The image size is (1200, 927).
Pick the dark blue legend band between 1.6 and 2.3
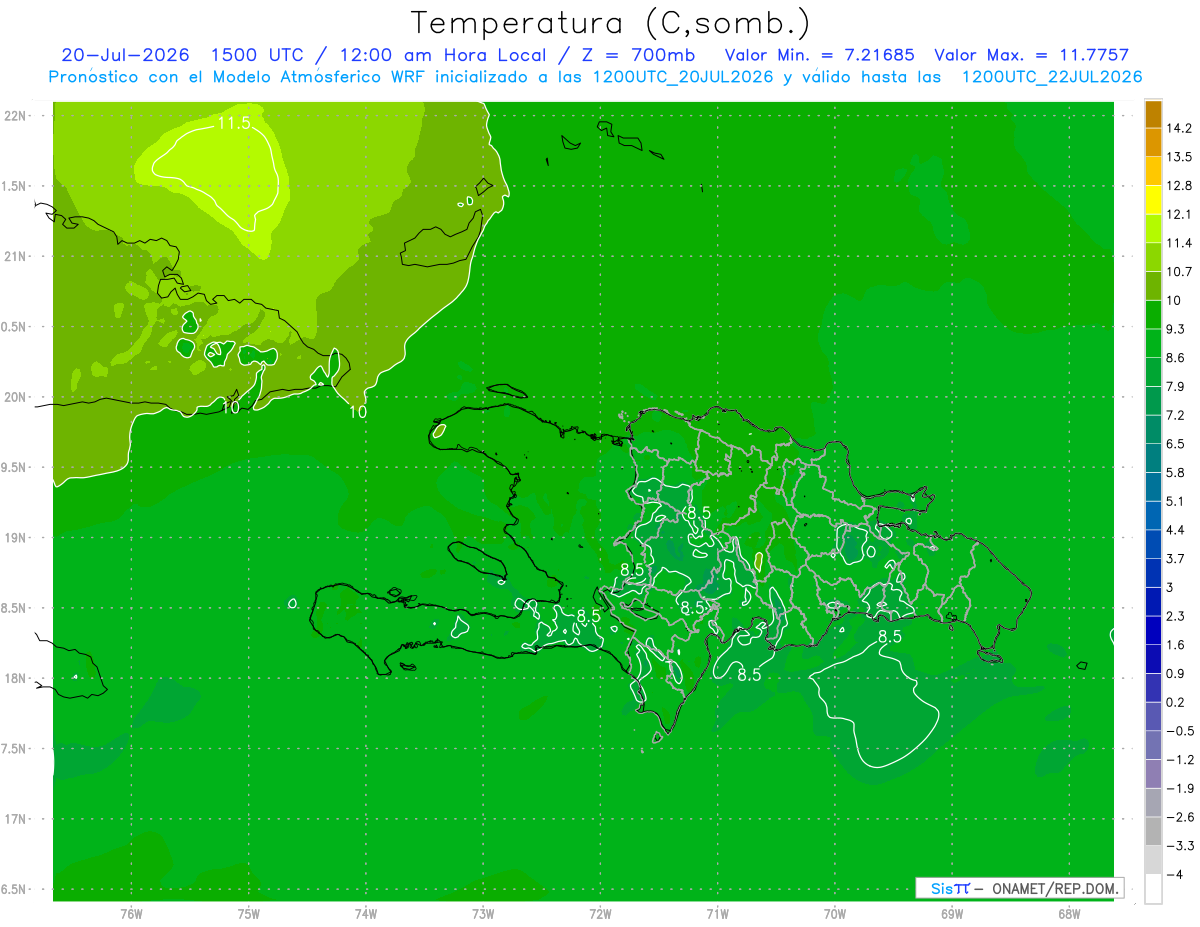tap(1153, 631)
